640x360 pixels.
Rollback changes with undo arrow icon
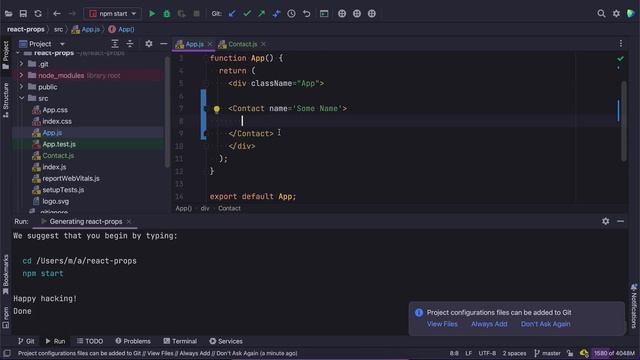tap(307, 13)
